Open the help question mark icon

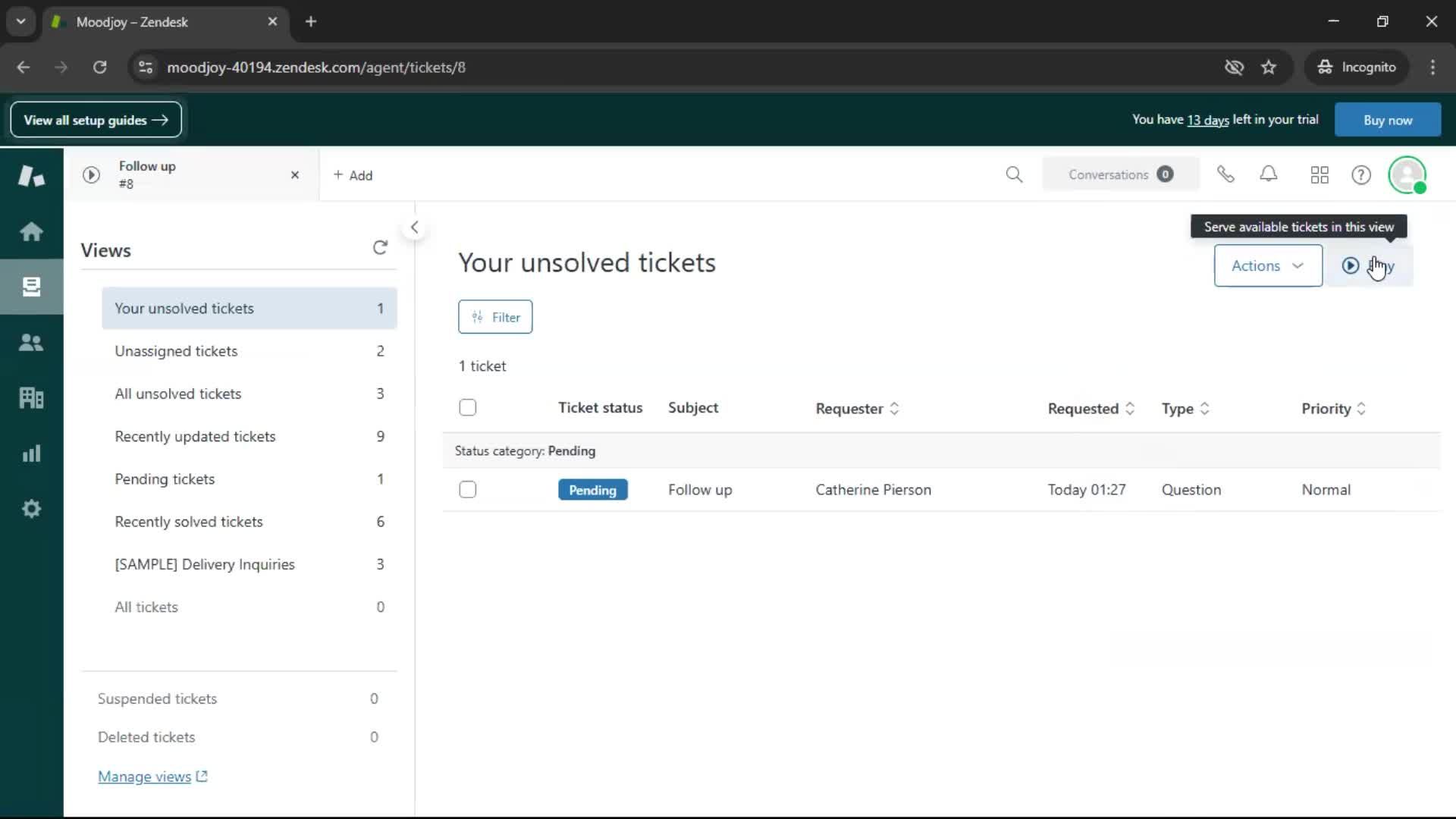coord(1361,175)
